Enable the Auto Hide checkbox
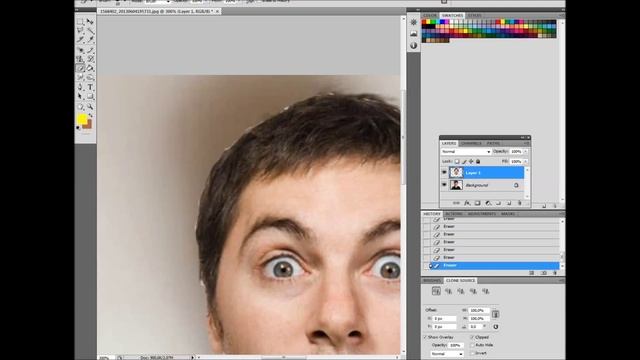This screenshot has height=360, width=640. [472, 345]
